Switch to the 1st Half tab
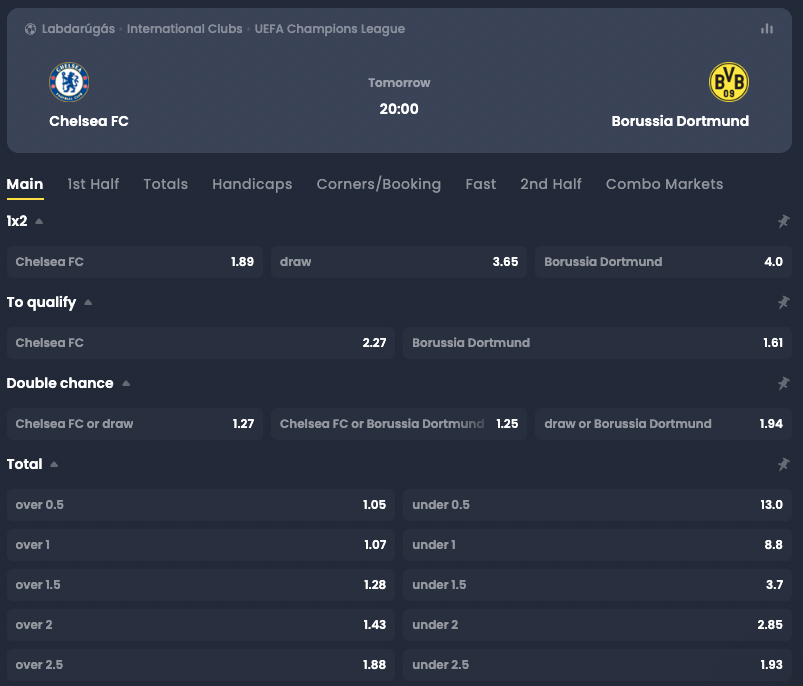The height and width of the screenshot is (686, 803). [x=93, y=184]
